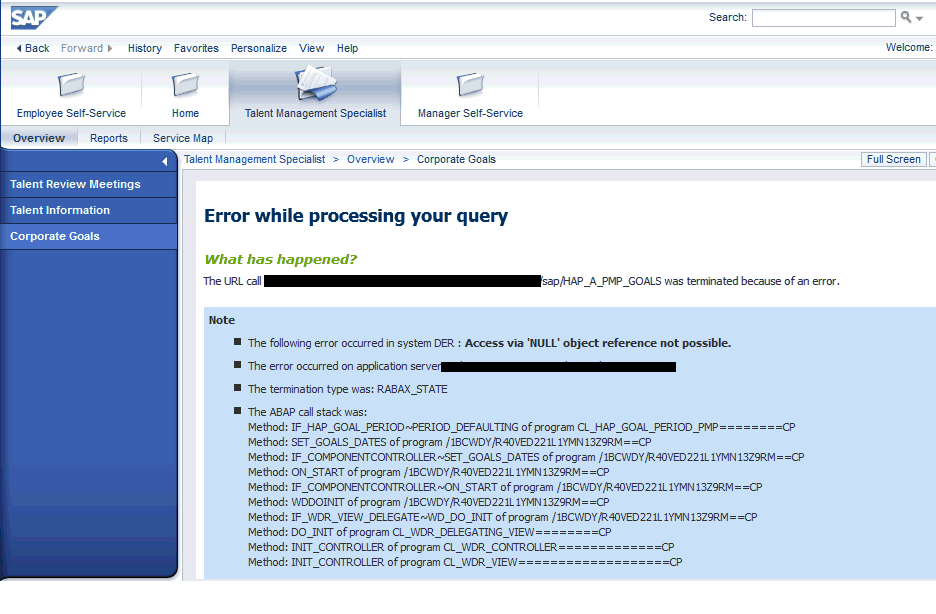
Task: Select the Talent Management Specialist tab label
Action: (x=315, y=113)
